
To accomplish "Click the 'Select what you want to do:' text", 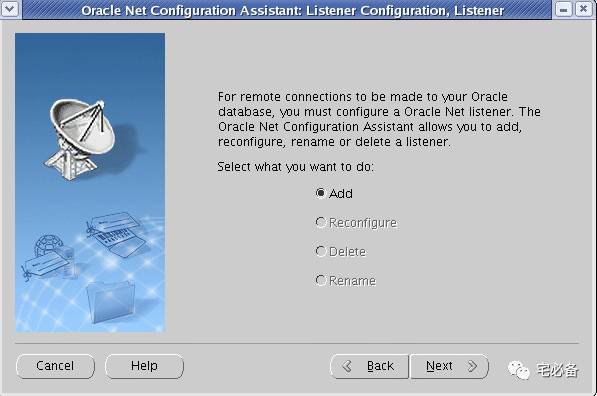I will point(295,167).
